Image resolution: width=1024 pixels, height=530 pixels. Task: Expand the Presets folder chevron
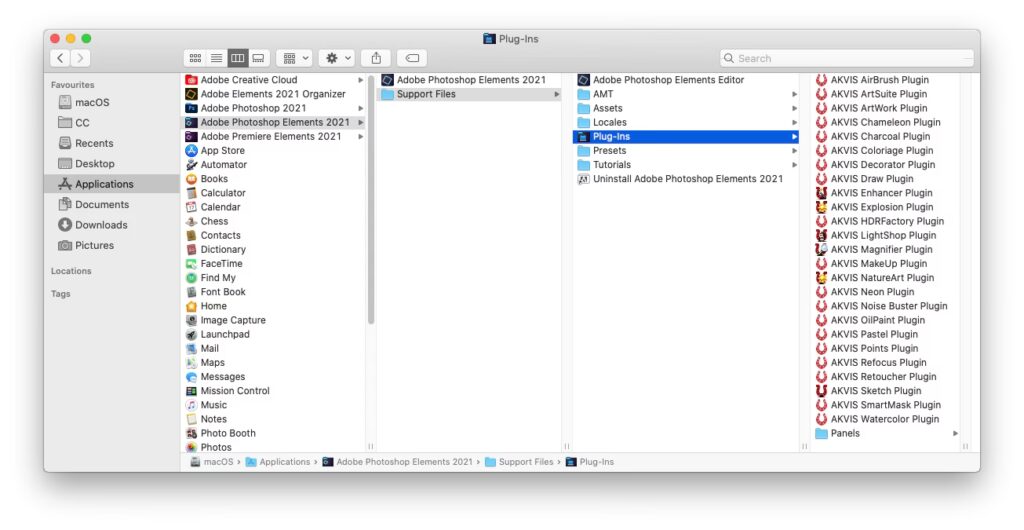(794, 151)
